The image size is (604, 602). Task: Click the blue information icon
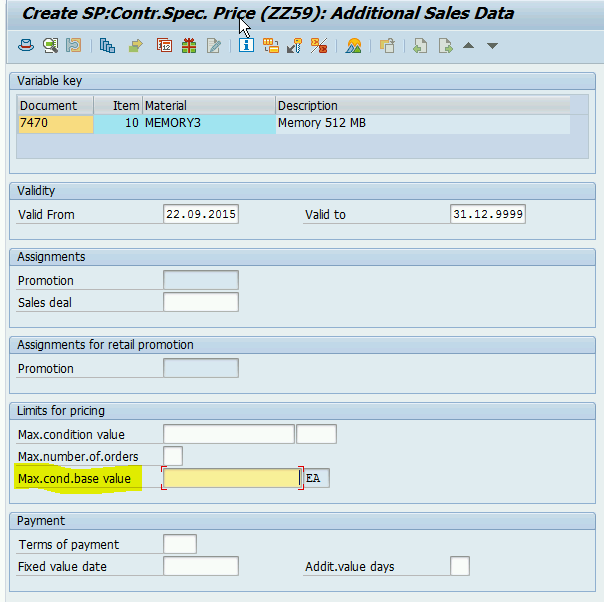coord(245,46)
